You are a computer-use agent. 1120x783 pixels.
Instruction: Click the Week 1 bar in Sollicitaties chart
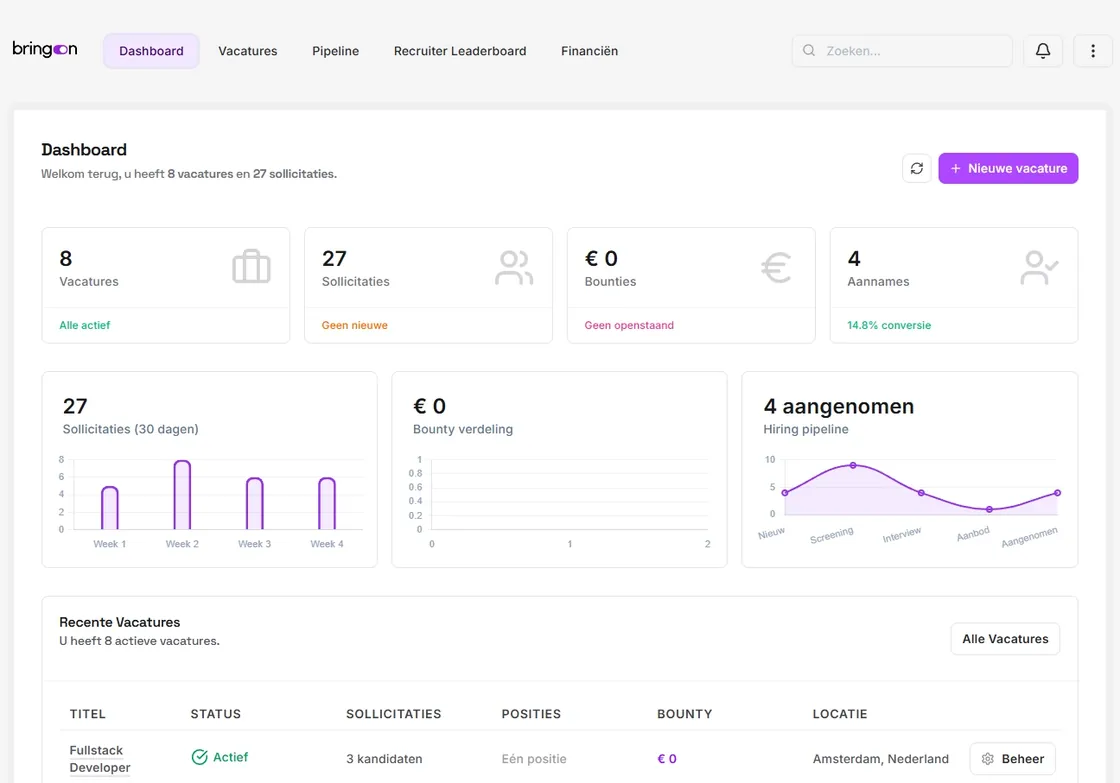[x=109, y=508]
